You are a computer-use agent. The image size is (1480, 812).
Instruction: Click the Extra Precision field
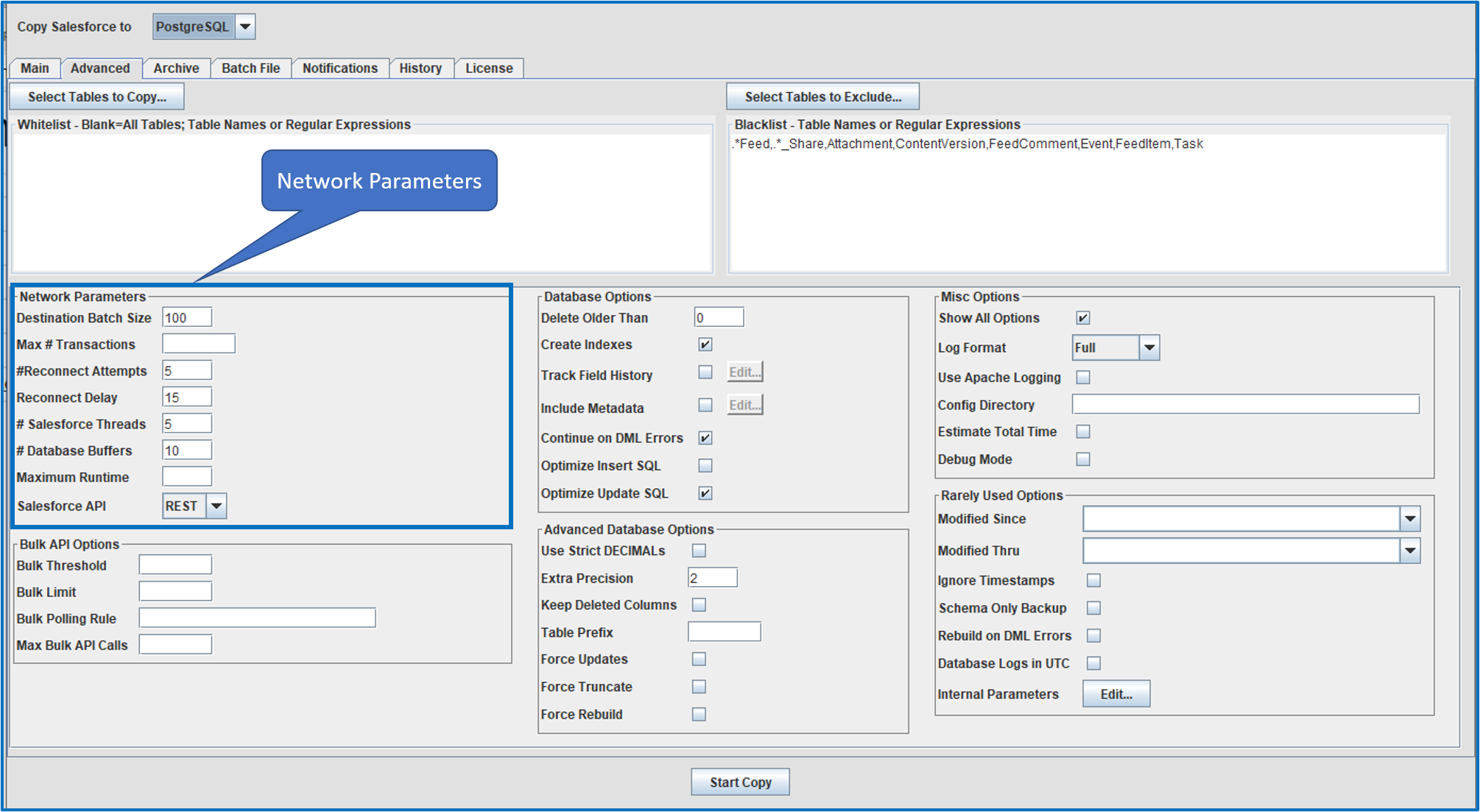(x=713, y=578)
